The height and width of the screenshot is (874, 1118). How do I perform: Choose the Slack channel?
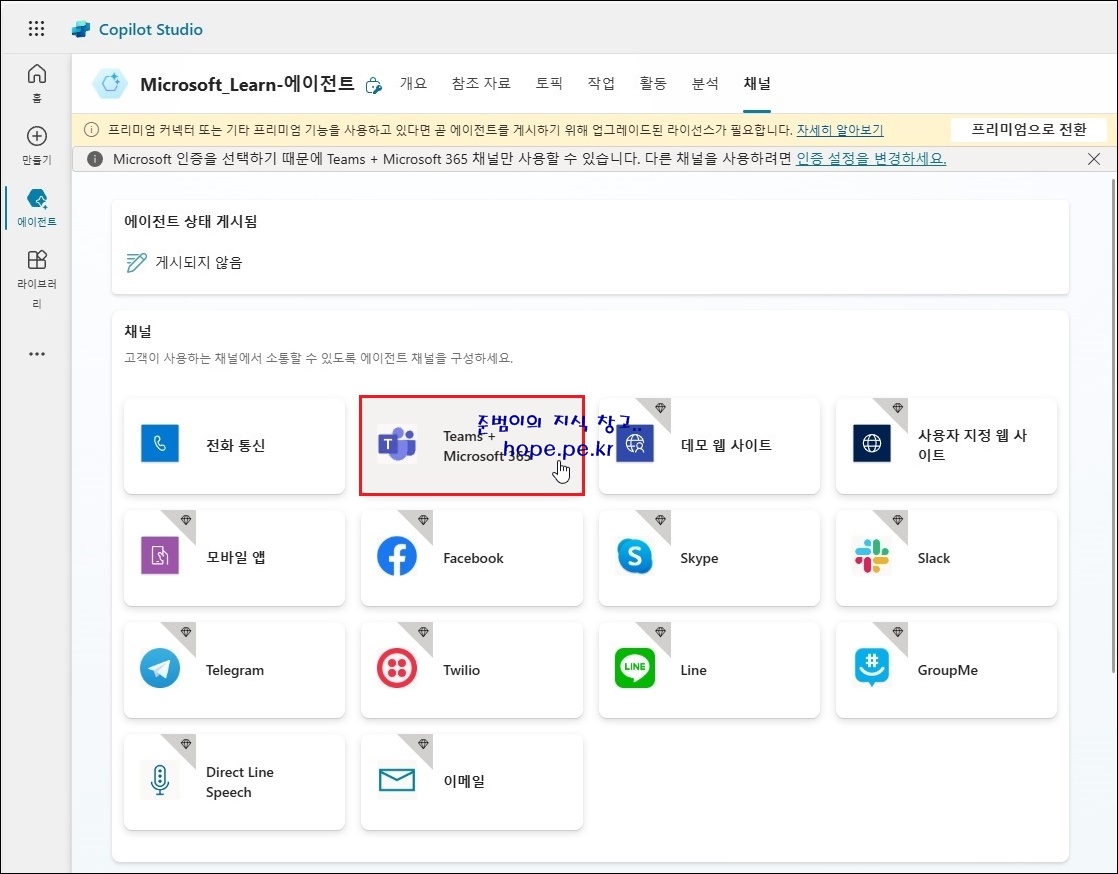[x=946, y=557]
